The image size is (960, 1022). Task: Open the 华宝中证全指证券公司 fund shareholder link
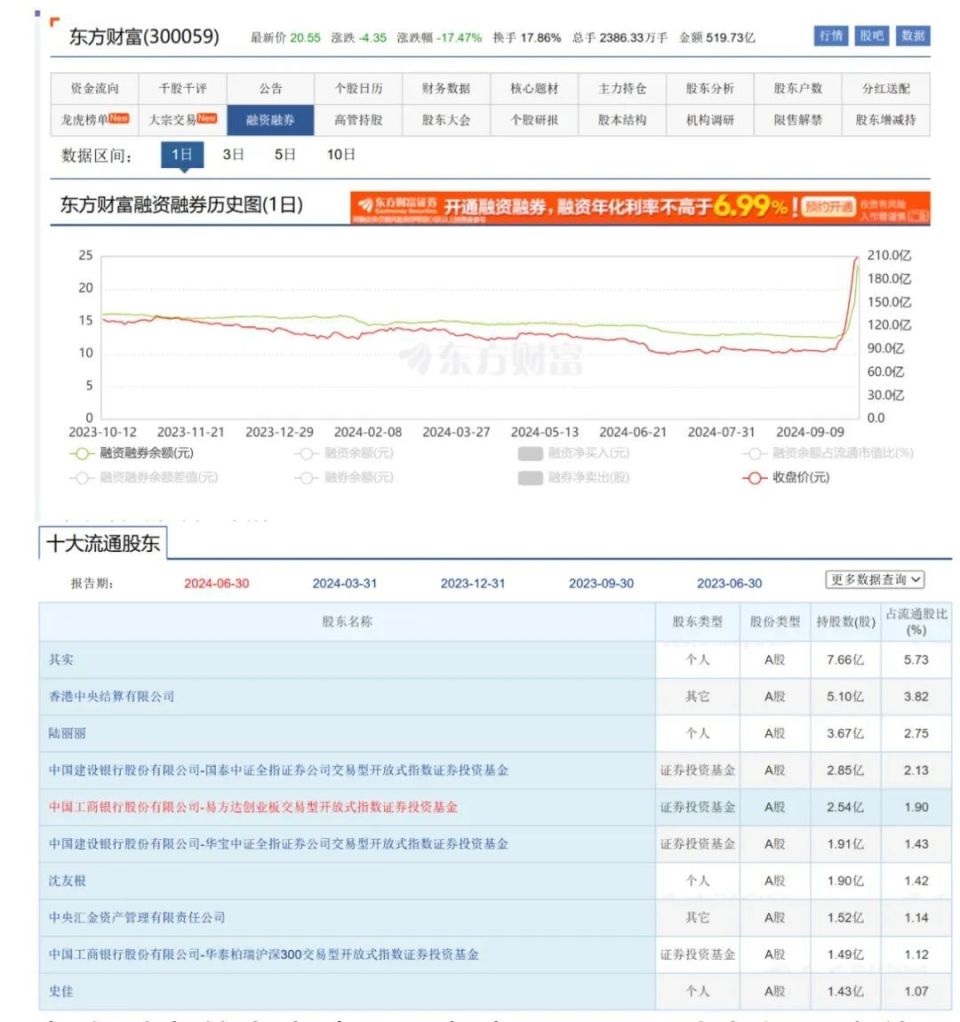(278, 844)
